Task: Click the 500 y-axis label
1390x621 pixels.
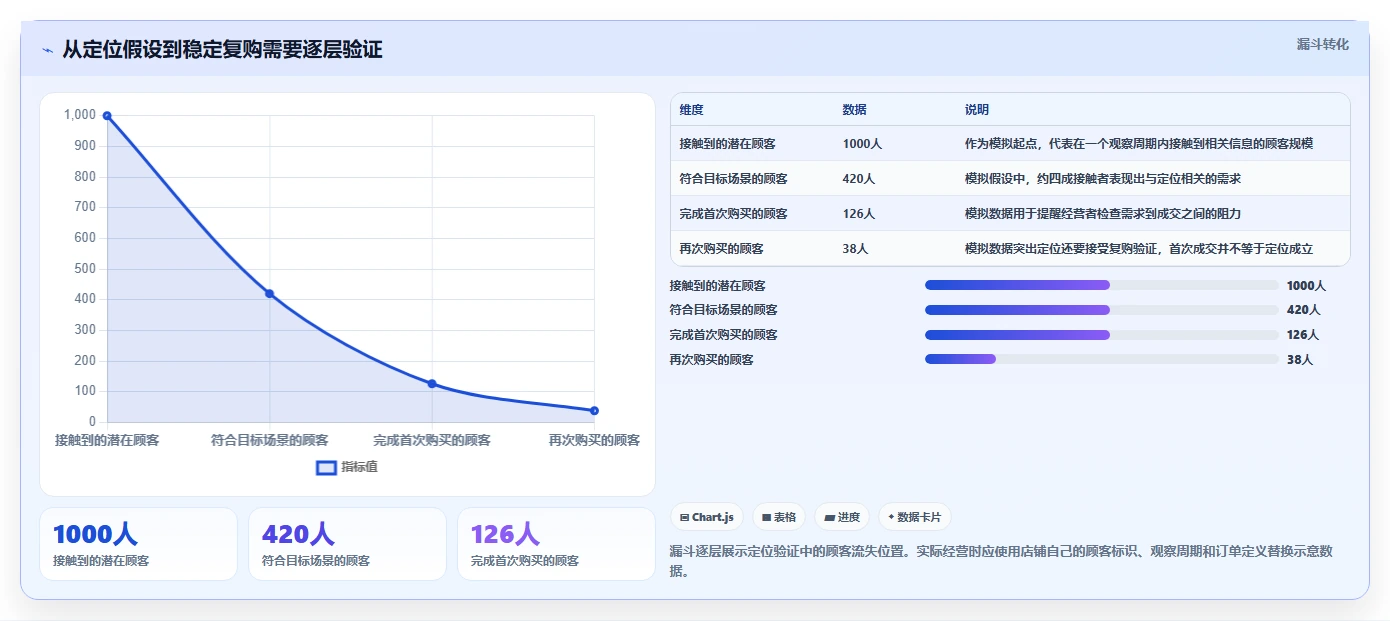Action: (85, 269)
